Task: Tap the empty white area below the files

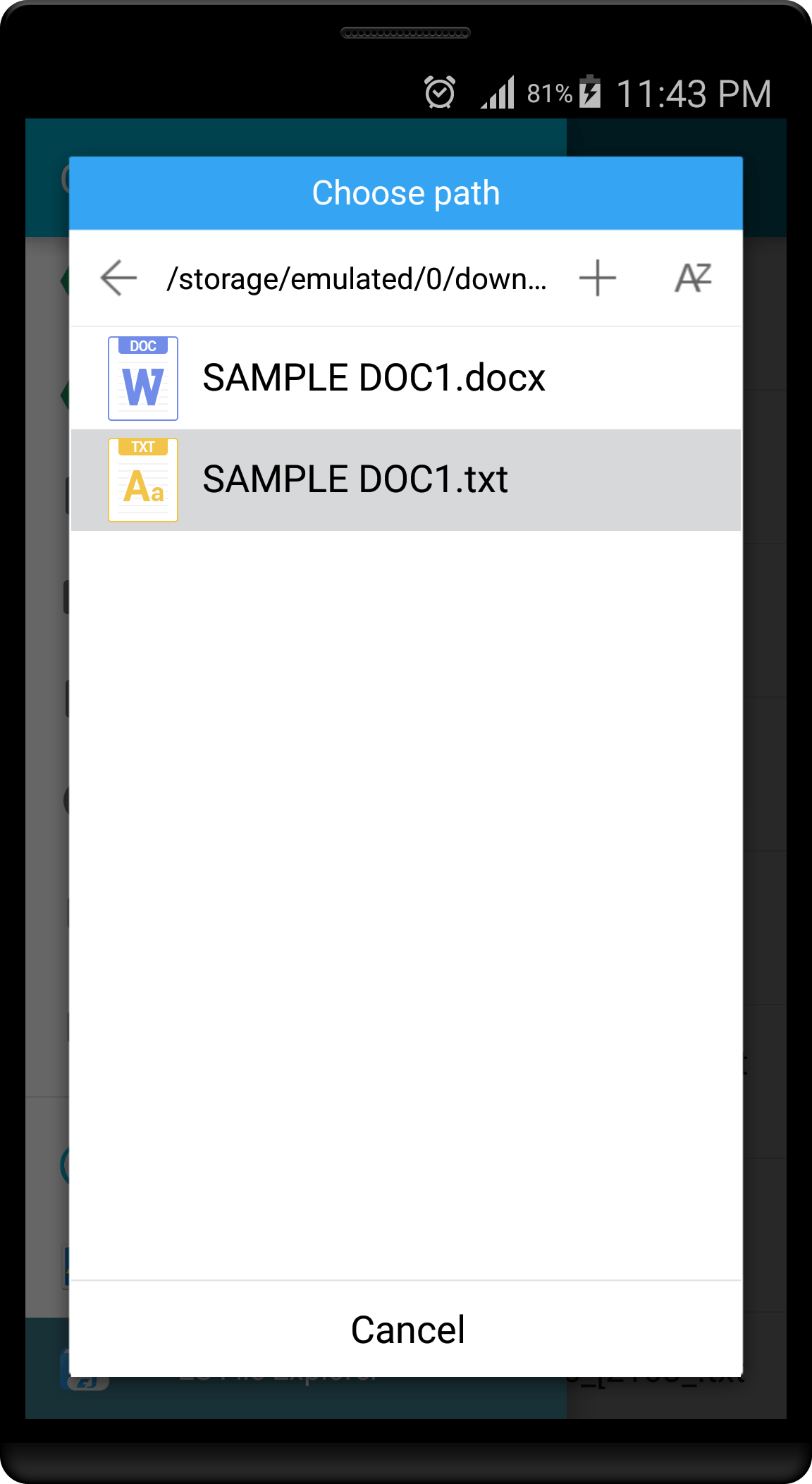Action: tap(406, 905)
